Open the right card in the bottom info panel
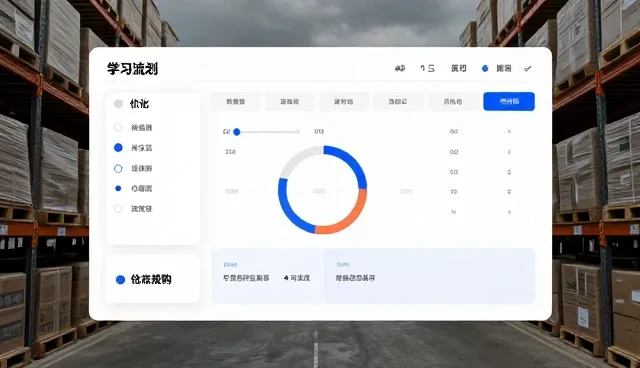This screenshot has width=640, height=368. 429,276
